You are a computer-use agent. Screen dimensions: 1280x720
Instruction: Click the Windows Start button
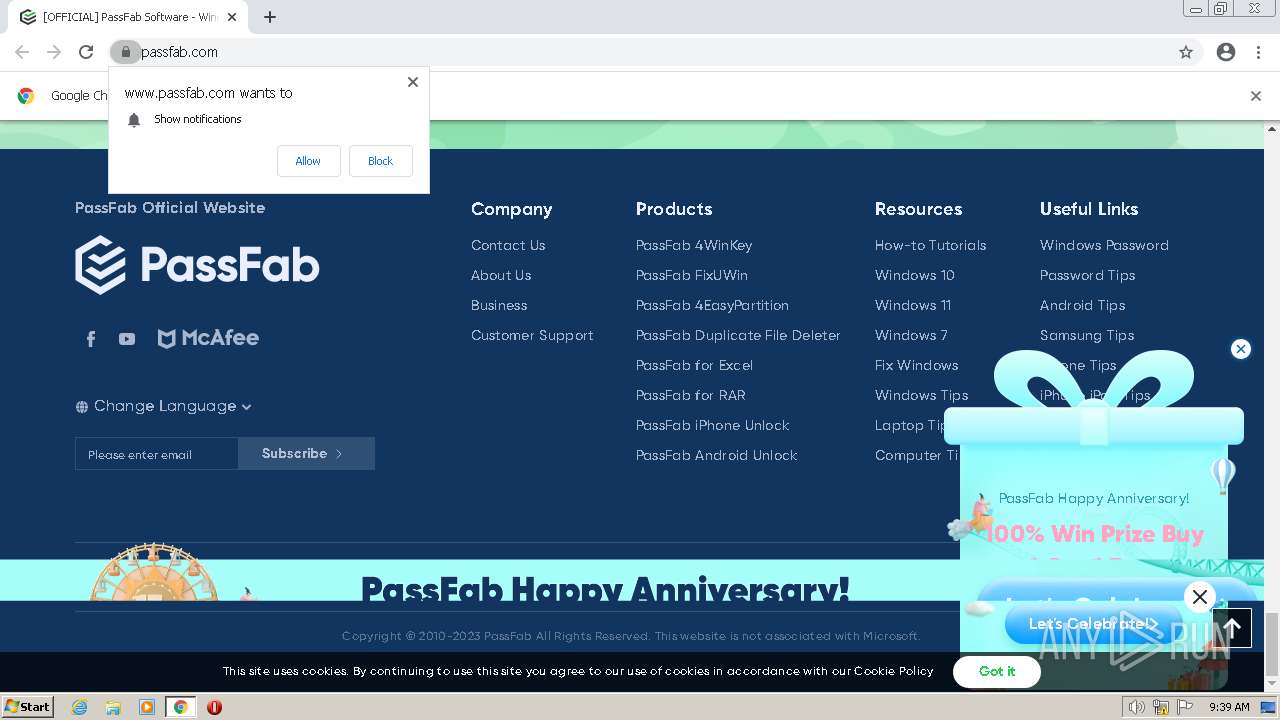click(x=28, y=707)
